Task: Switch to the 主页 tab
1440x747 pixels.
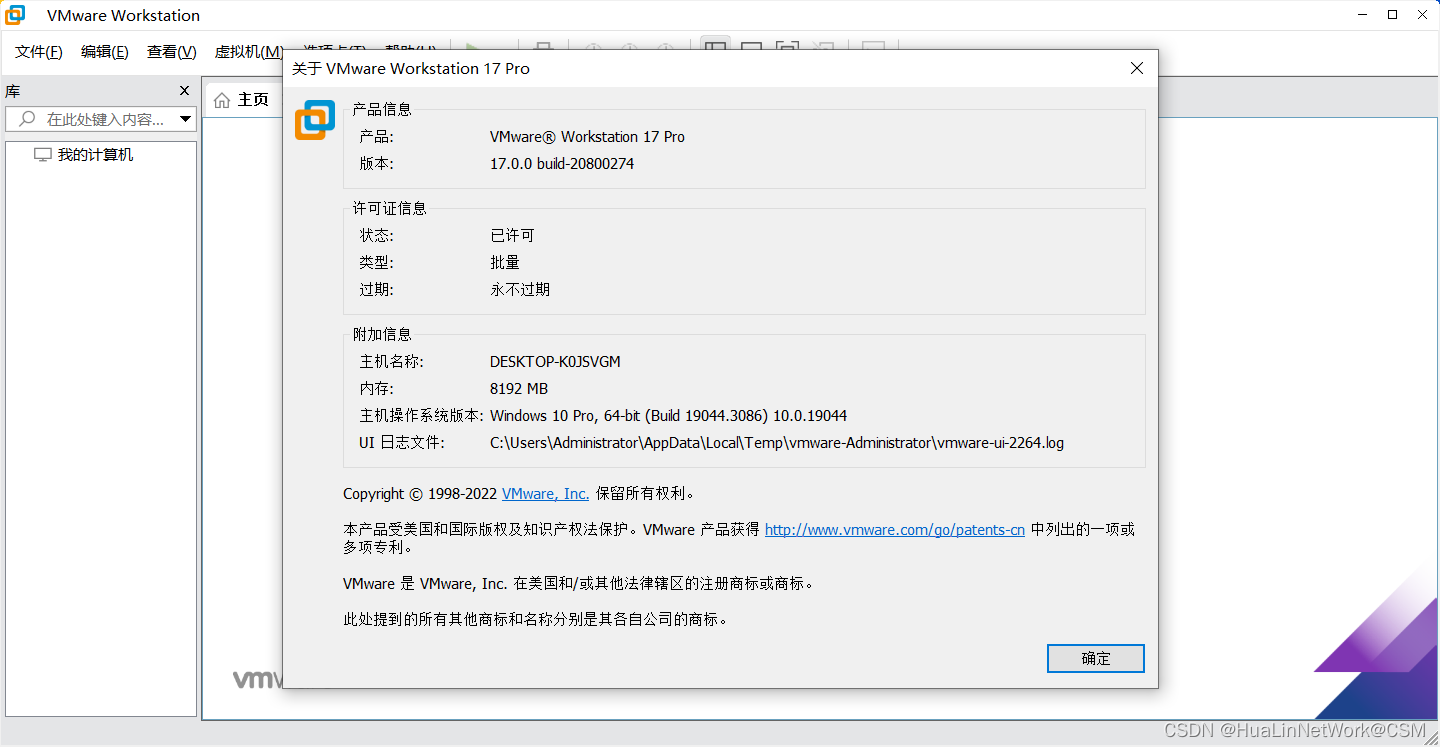Action: pos(242,100)
